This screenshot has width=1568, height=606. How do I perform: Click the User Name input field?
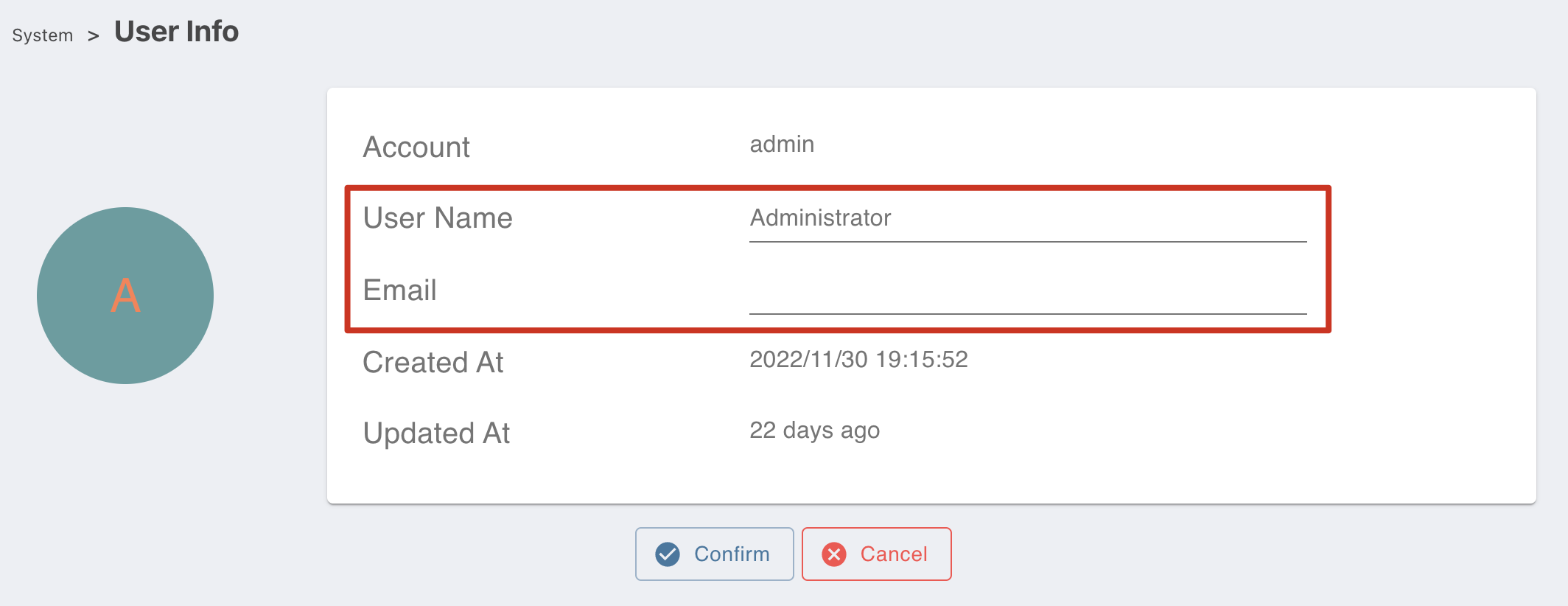[1028, 220]
